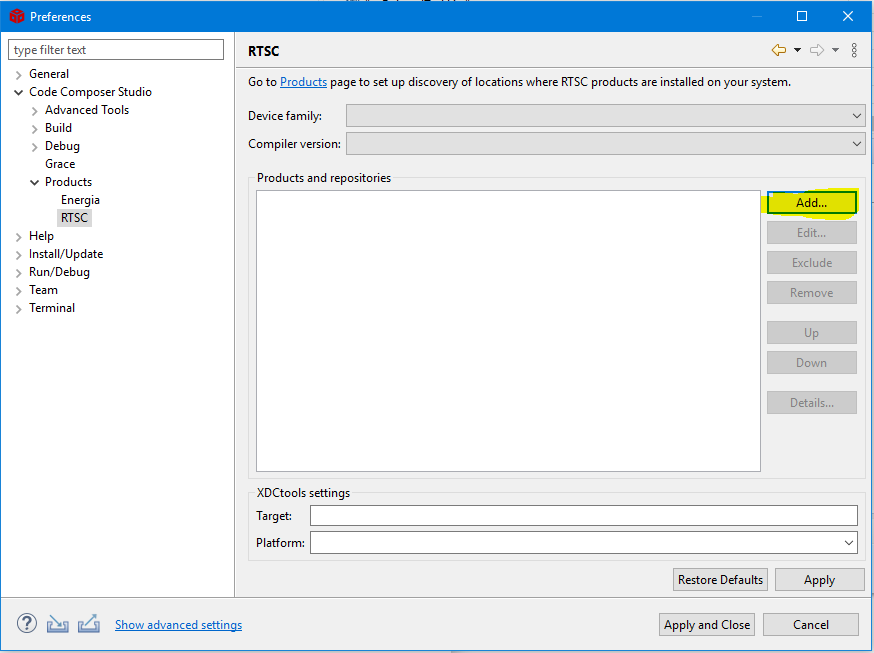The height and width of the screenshot is (653, 874).
Task: Expand the Debug tree node
Action: 35,147
